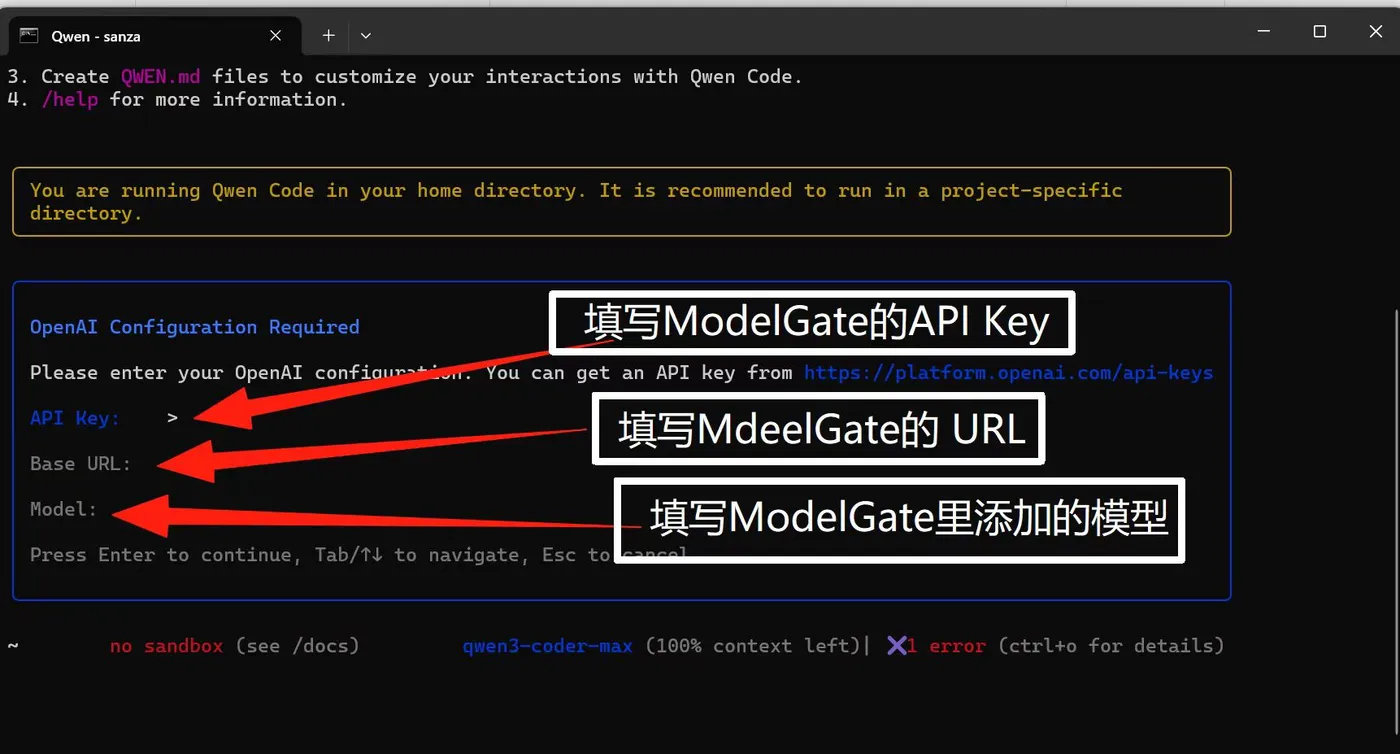
Task: Click the context-left percentage indicator
Action: click(x=753, y=645)
